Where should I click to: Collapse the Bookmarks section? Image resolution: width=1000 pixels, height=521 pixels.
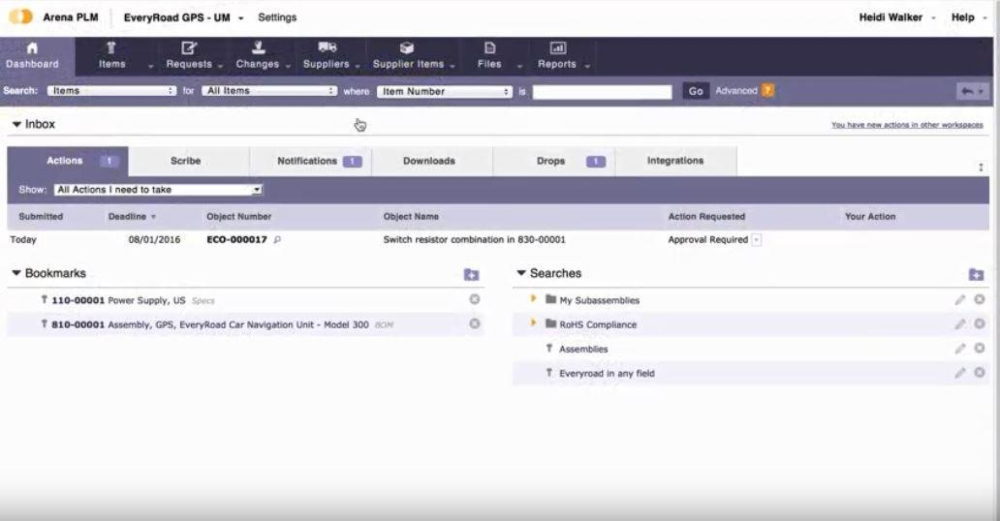tap(17, 273)
